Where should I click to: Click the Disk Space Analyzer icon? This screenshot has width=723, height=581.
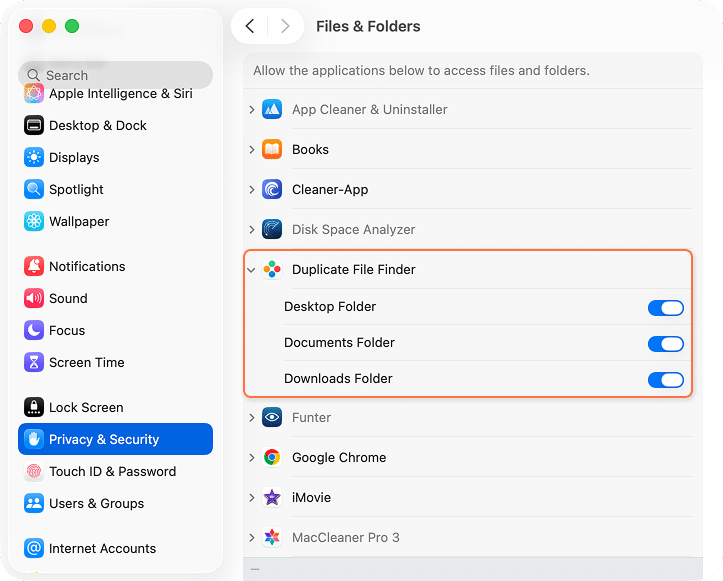[x=272, y=230]
